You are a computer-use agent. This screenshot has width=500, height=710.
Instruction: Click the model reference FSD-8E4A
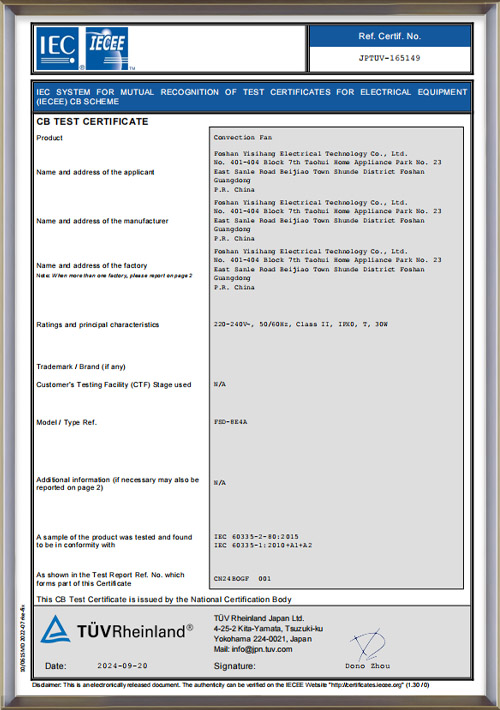[231, 422]
